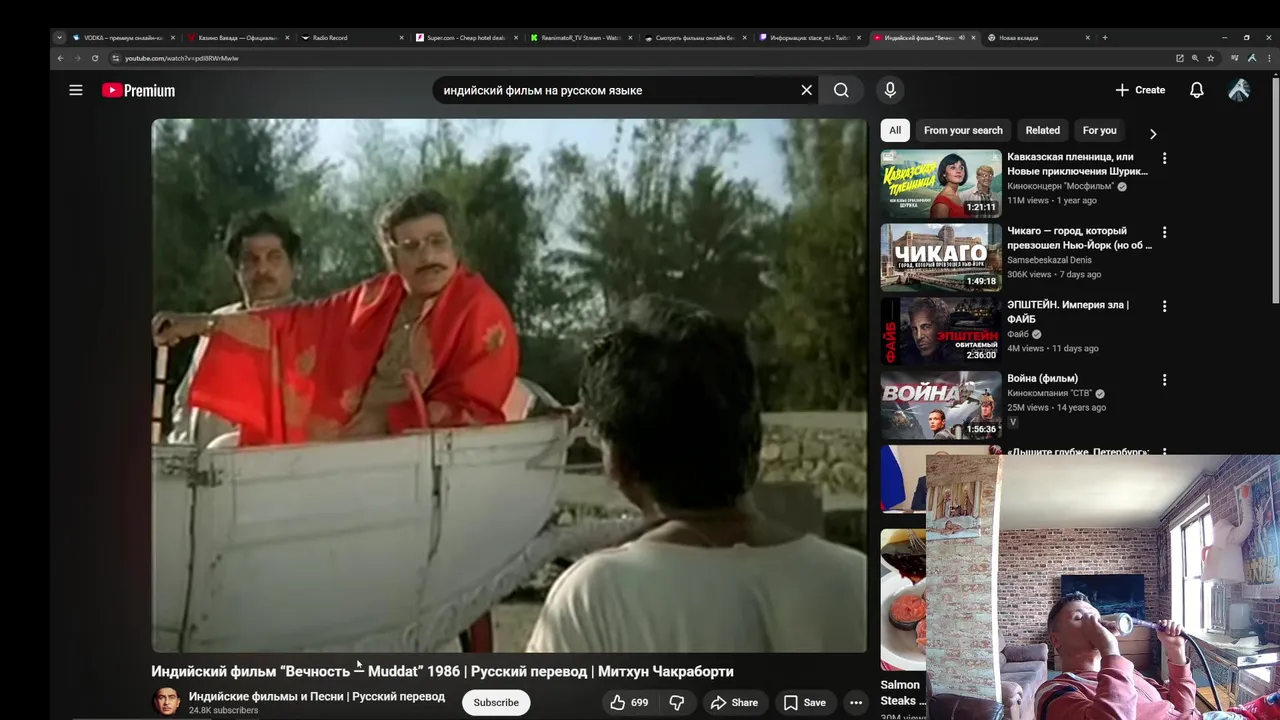Open the Chrome three-dot menu
The width and height of the screenshot is (1280, 720).
click(1267, 58)
